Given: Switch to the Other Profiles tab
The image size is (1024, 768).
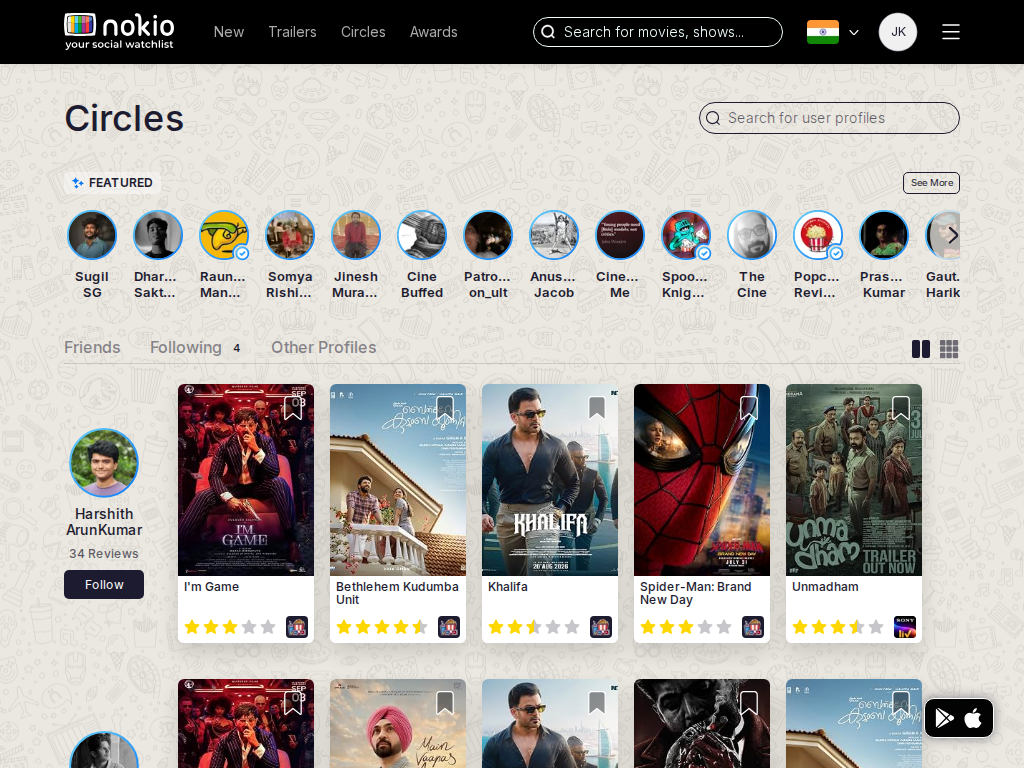Looking at the screenshot, I should 324,347.
